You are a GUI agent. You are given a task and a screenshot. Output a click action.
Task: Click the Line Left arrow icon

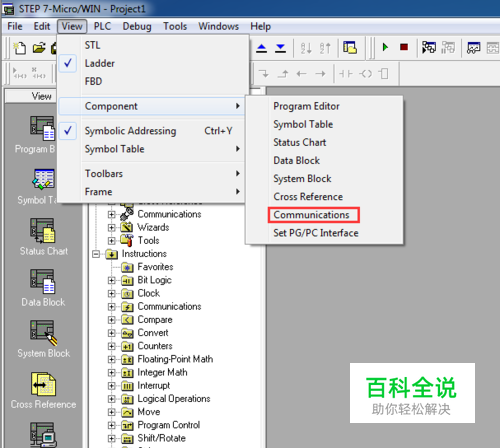pos(302,74)
